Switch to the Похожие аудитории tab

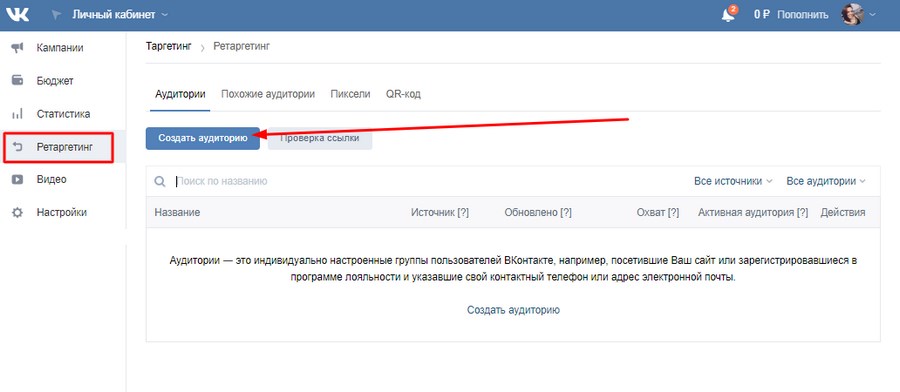click(268, 94)
